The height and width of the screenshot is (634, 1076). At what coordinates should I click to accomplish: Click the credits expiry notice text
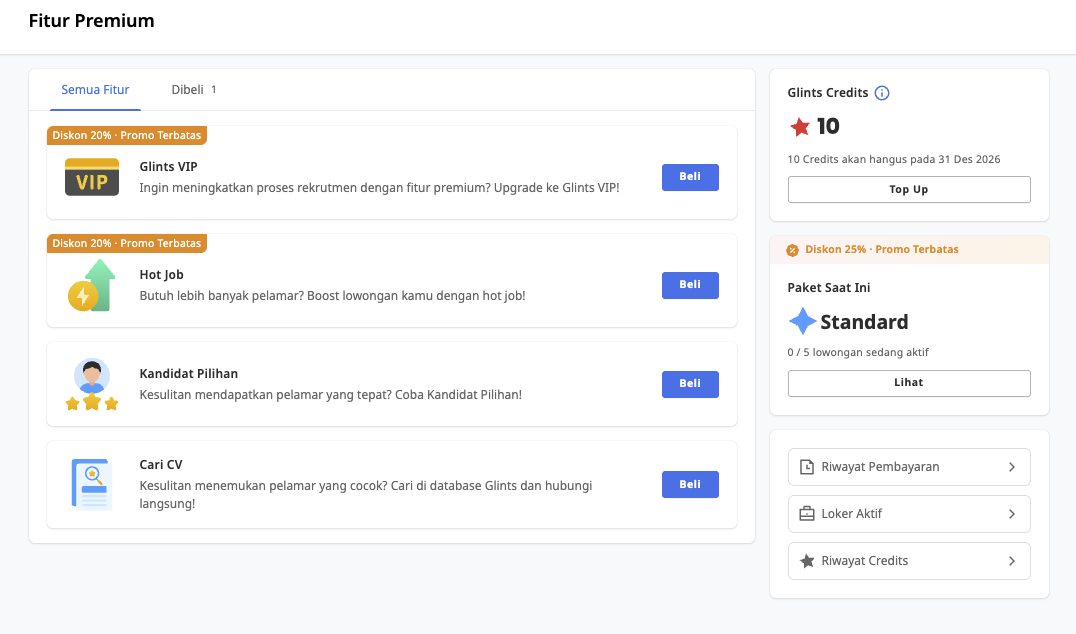(893, 159)
